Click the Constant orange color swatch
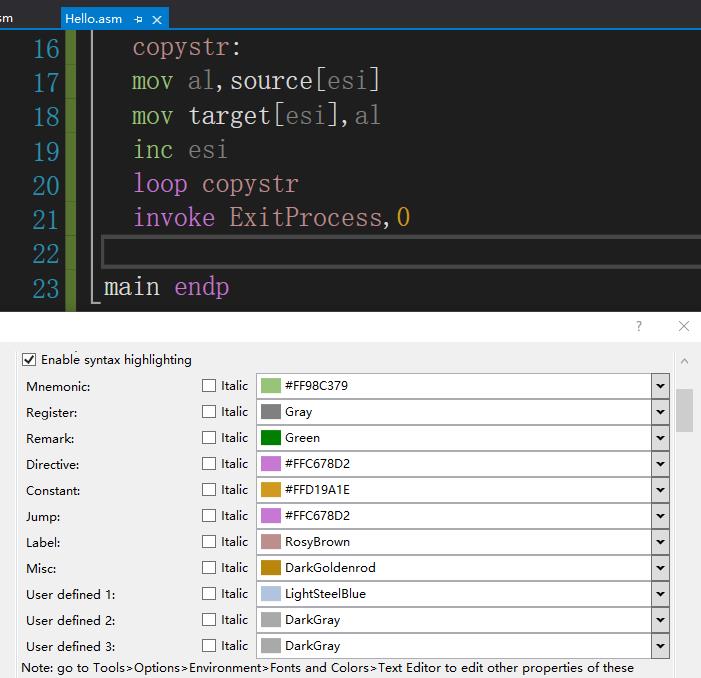 click(x=270, y=489)
